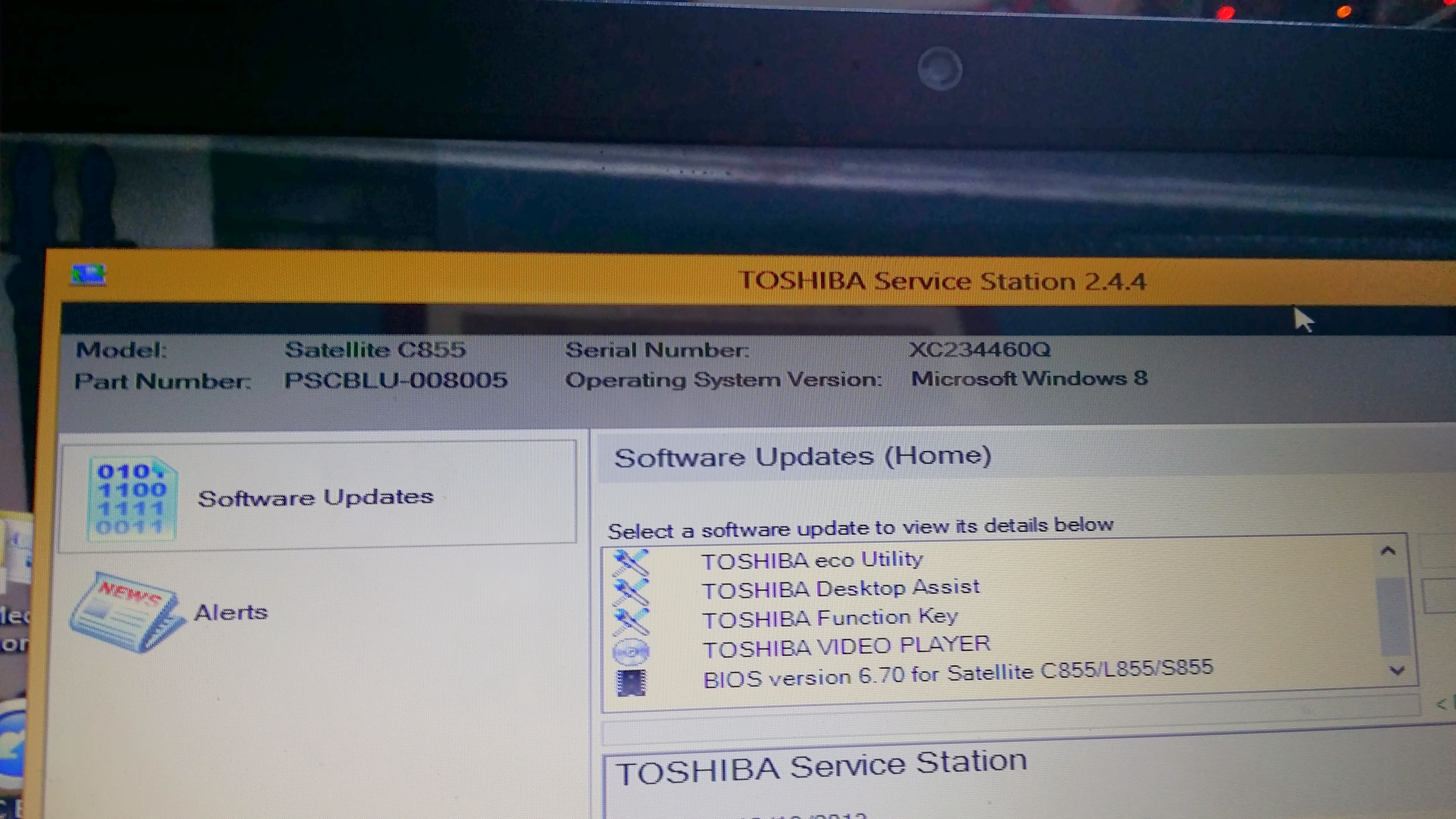Viewport: 1456px width, 819px height.
Task: Switch to the Alerts section
Action: coord(231,613)
